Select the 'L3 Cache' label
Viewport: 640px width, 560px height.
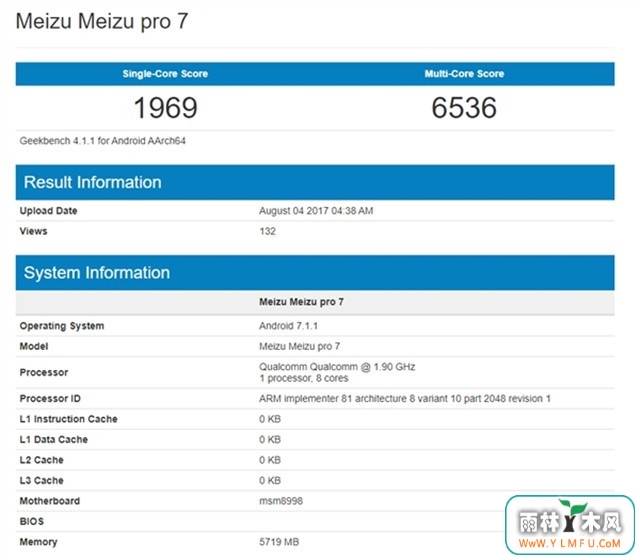41,480
